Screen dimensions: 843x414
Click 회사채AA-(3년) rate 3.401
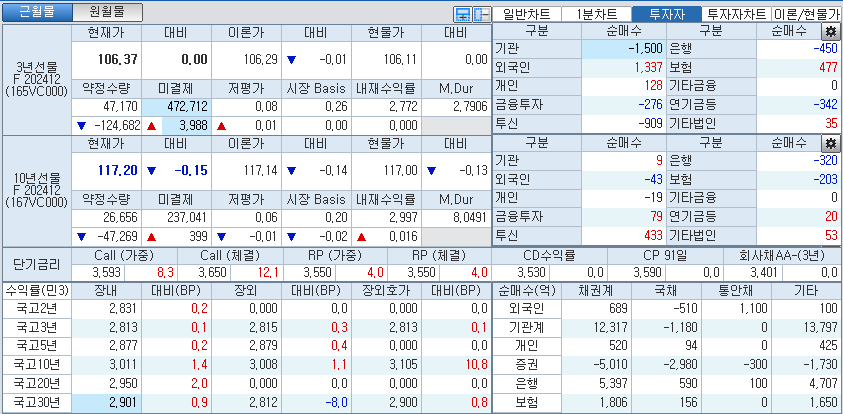click(x=763, y=273)
